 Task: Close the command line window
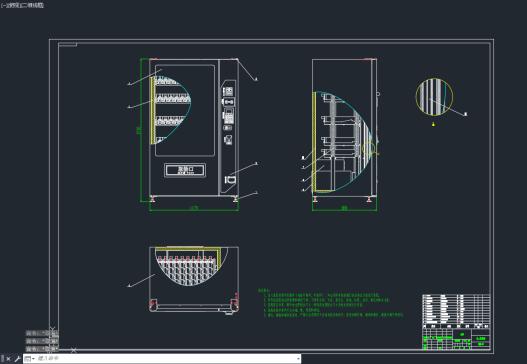(x=8, y=359)
